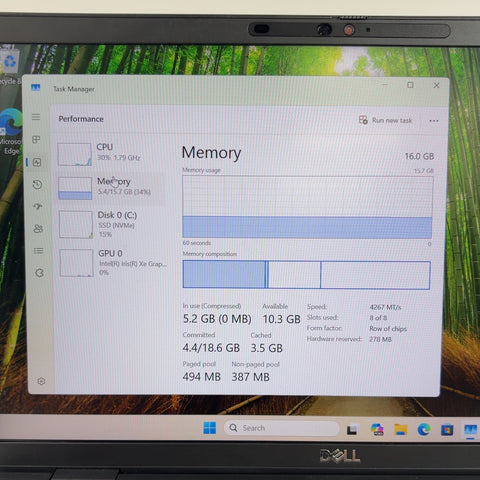The height and width of the screenshot is (480, 480).
Task: Click the standby segment of Memory composition bar
Action: [x=294, y=275]
